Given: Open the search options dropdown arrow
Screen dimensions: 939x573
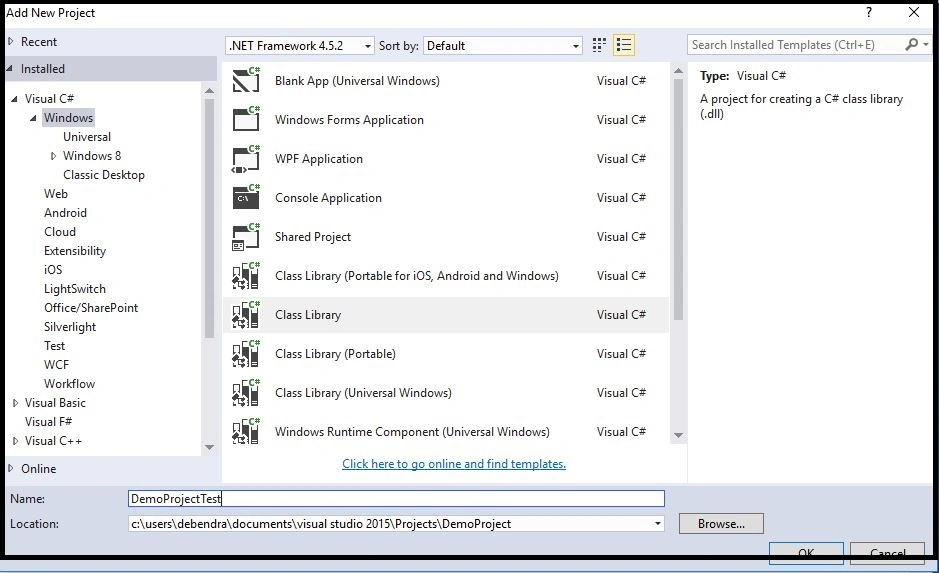Looking at the screenshot, I should tap(926, 44).
